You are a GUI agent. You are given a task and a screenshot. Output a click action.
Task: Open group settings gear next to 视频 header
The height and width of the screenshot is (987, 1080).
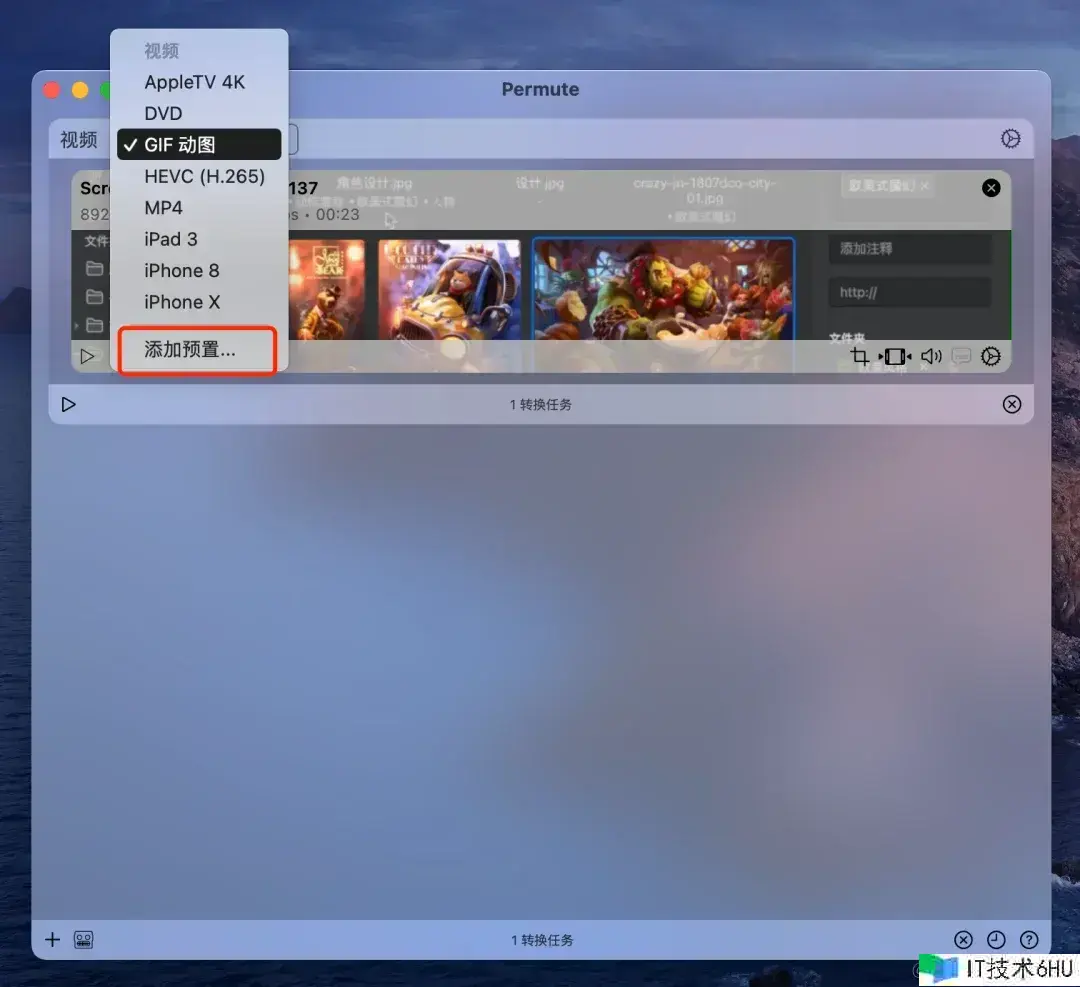click(1011, 139)
